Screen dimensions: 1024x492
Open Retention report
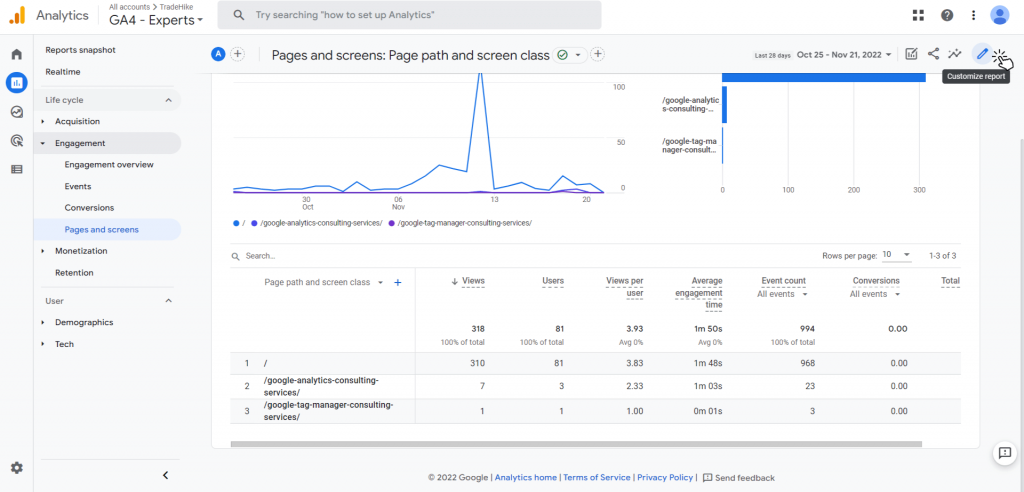click(x=74, y=272)
